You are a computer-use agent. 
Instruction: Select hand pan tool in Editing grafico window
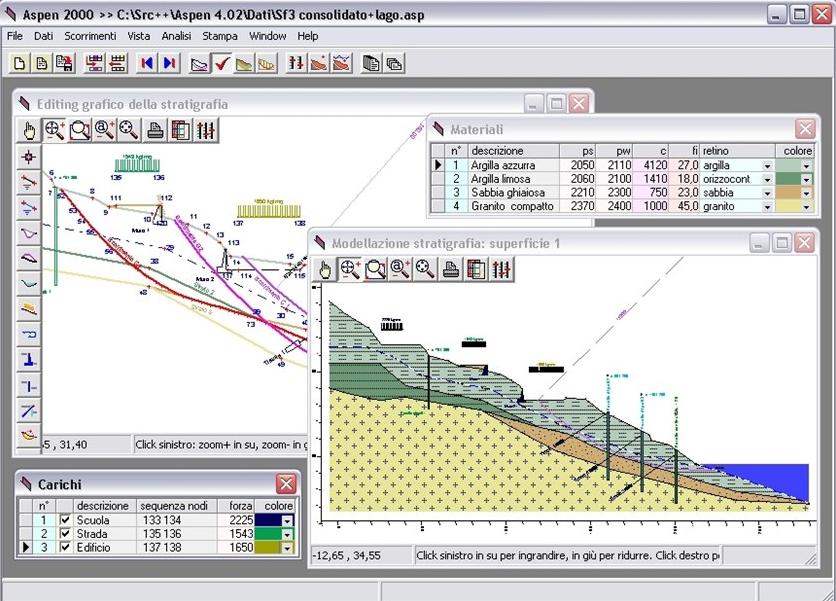29,130
